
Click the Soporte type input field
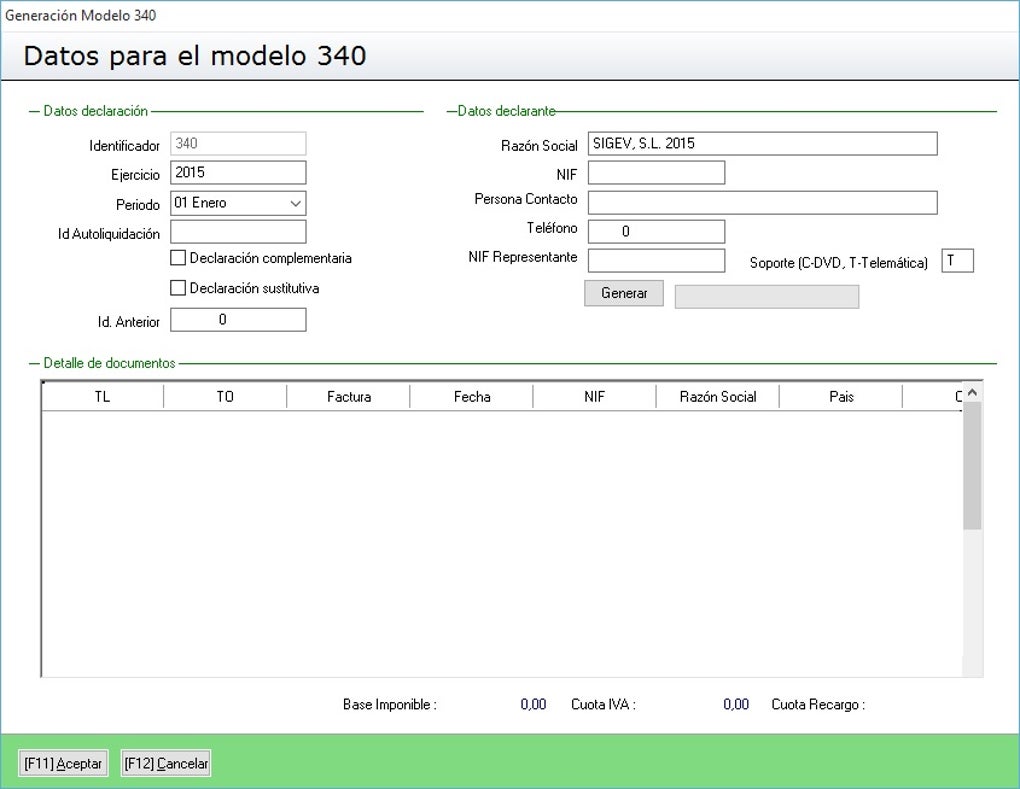pyautogui.click(x=957, y=261)
